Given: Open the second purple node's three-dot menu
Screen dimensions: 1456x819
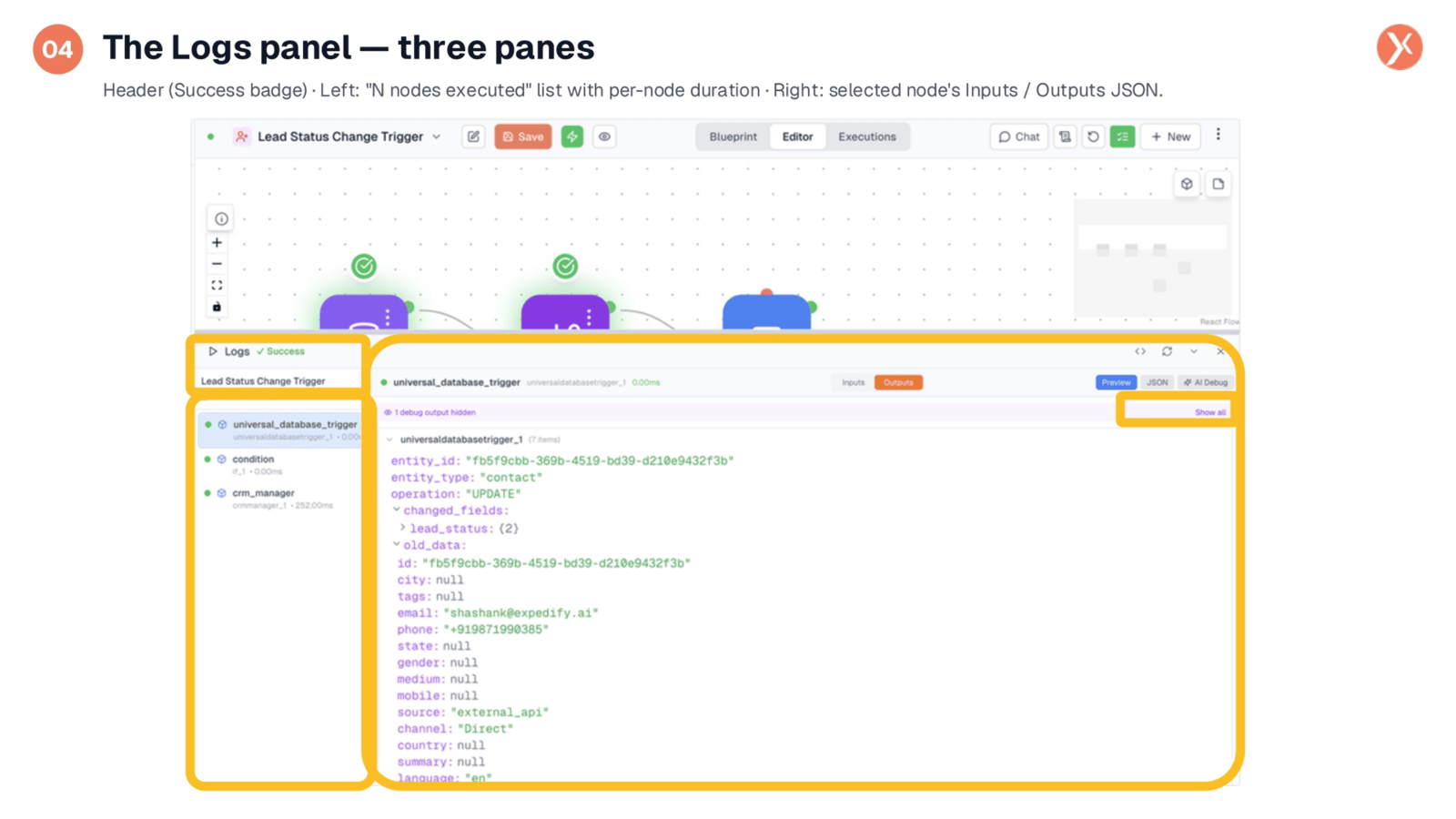Looking at the screenshot, I should tap(589, 317).
